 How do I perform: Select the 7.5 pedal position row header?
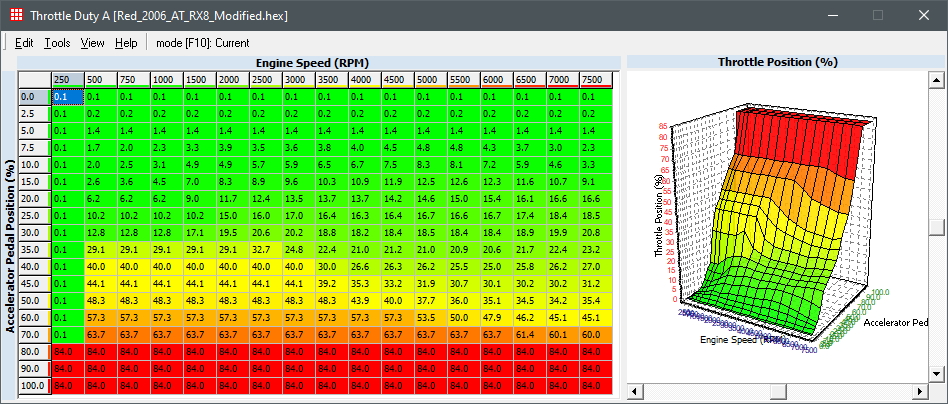tap(34, 148)
